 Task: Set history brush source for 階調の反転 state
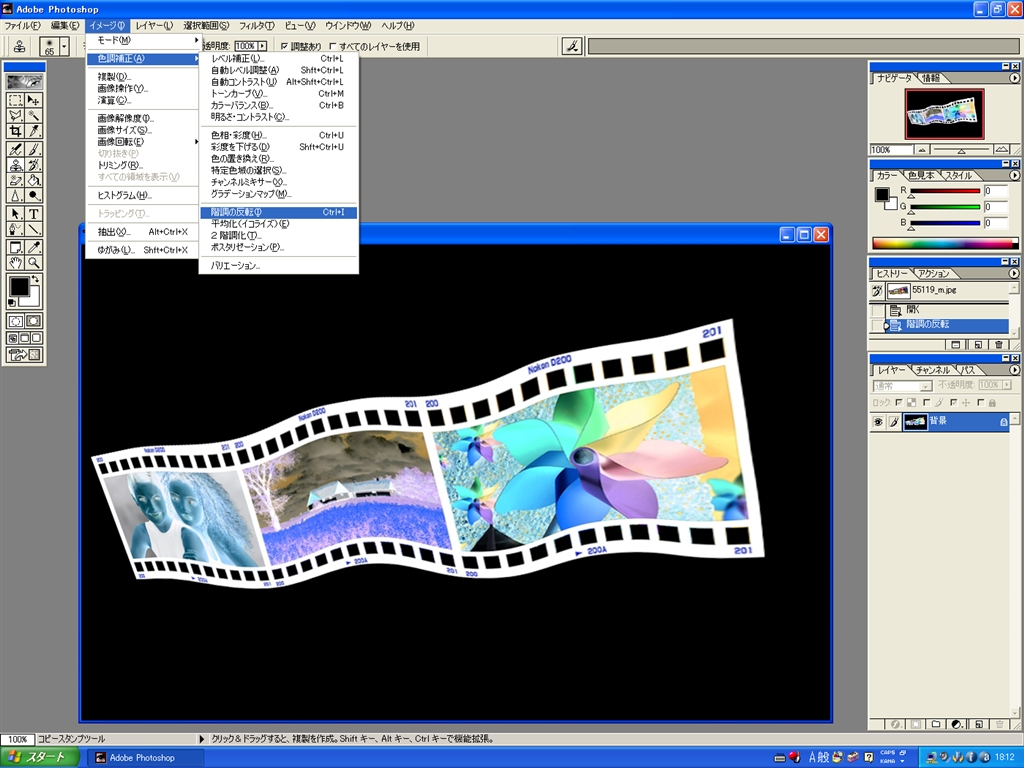[x=877, y=325]
